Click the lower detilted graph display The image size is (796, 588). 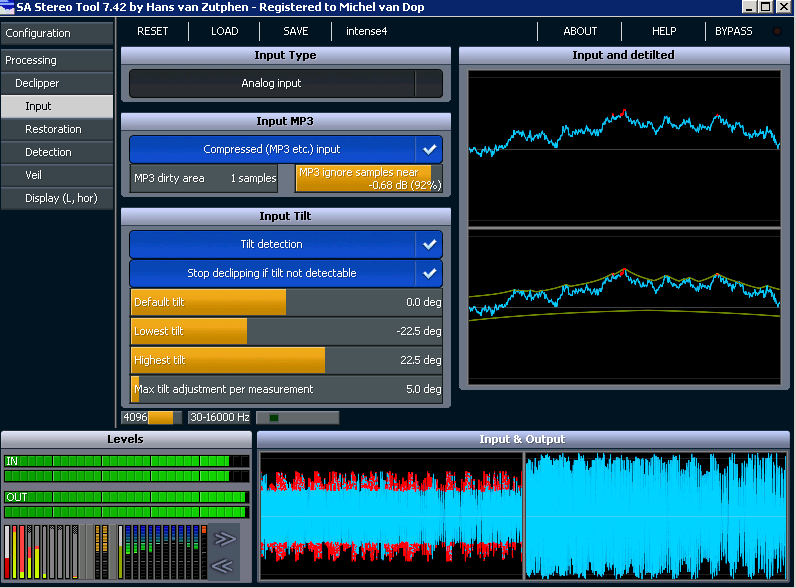[x=624, y=306]
